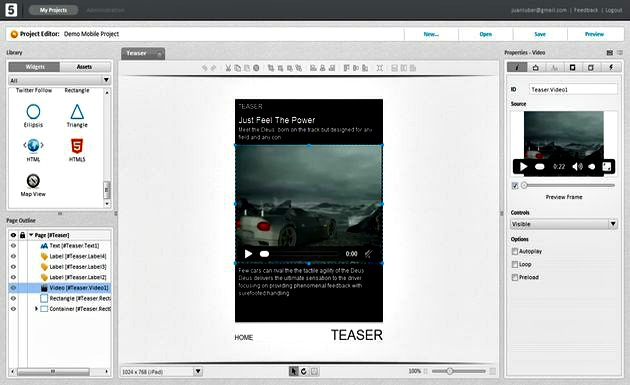Screen dimensions: 630x385
Task: Expand the Container [#Teaser.Rect] node
Action: tap(36, 309)
